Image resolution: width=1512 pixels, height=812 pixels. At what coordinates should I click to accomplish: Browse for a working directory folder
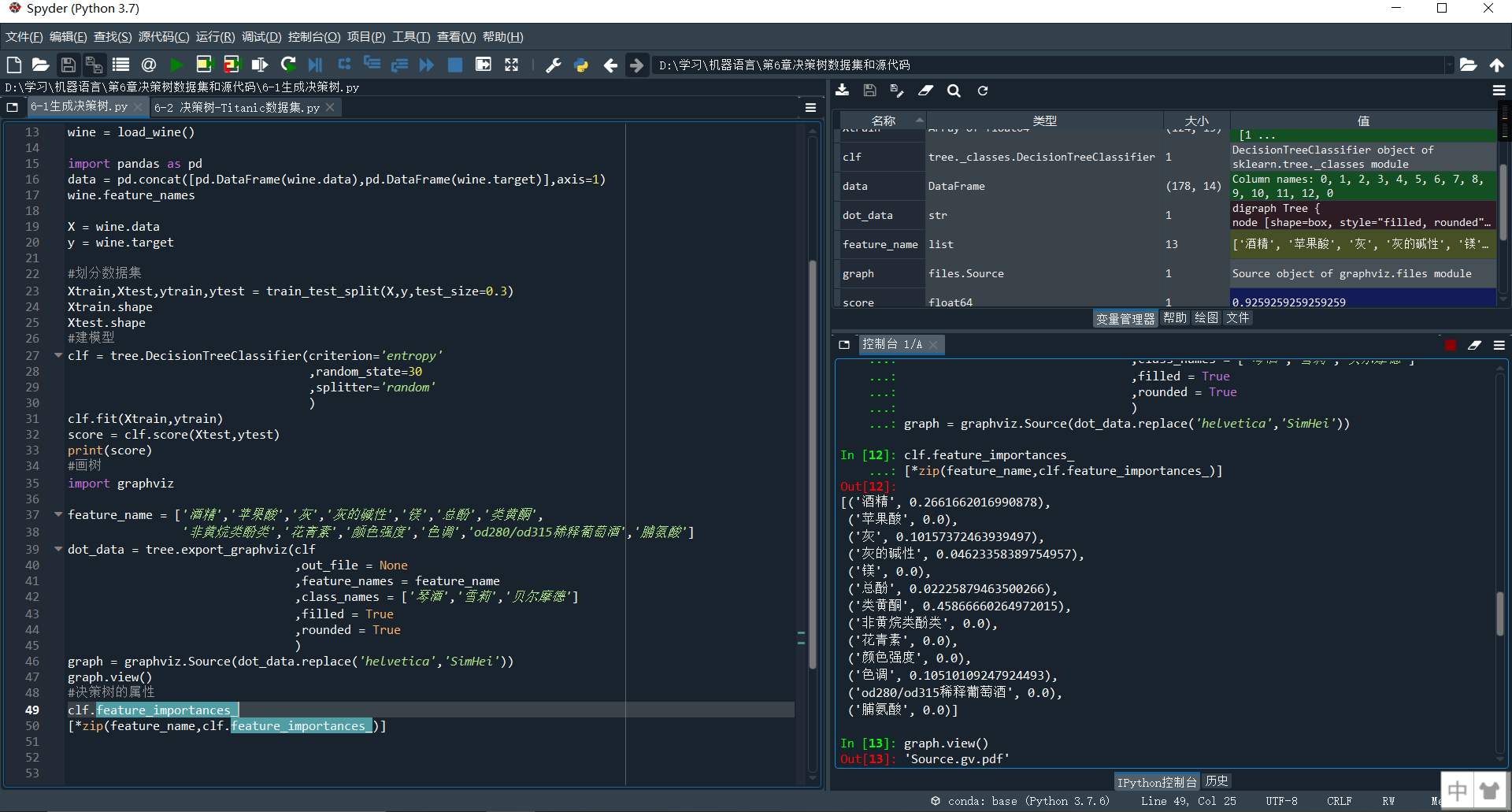coord(1468,65)
